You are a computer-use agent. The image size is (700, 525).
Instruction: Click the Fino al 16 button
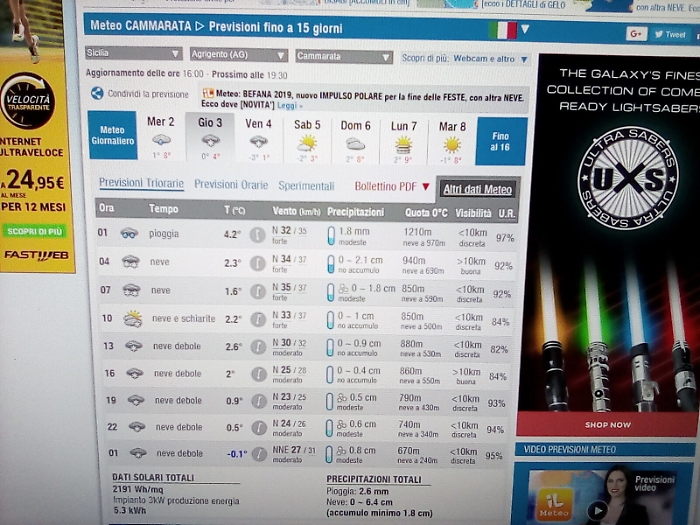coord(500,141)
